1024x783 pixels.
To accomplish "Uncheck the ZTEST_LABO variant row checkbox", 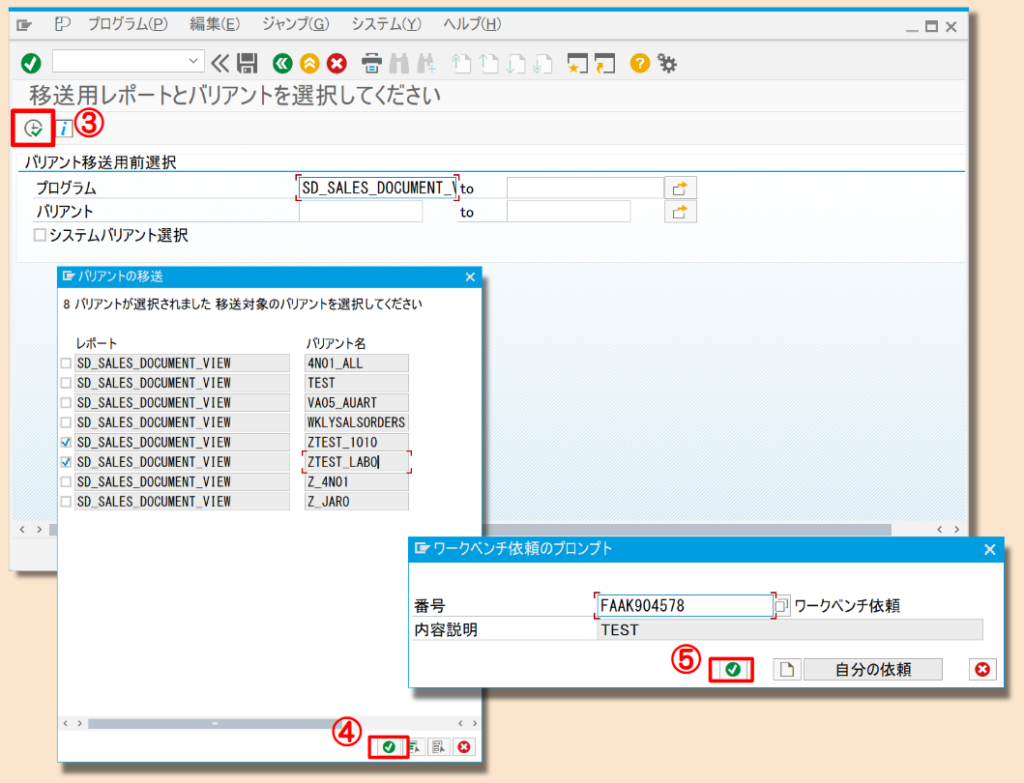I will pos(66,462).
